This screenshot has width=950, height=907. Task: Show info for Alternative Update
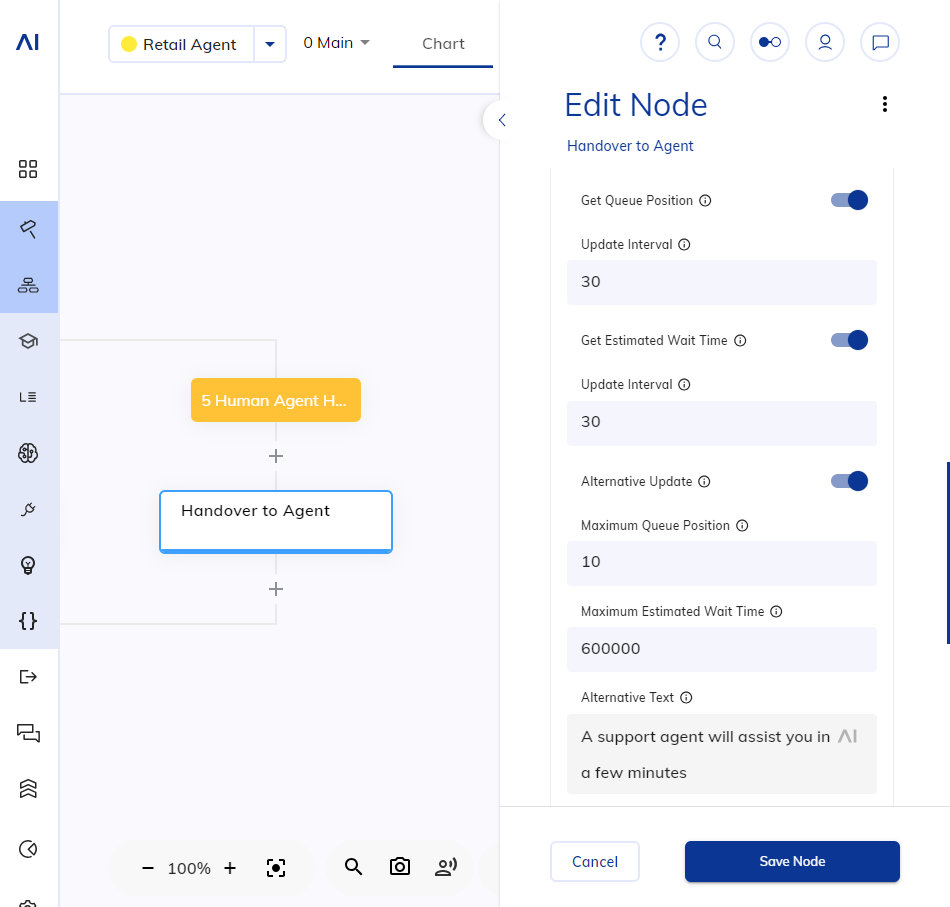point(704,482)
